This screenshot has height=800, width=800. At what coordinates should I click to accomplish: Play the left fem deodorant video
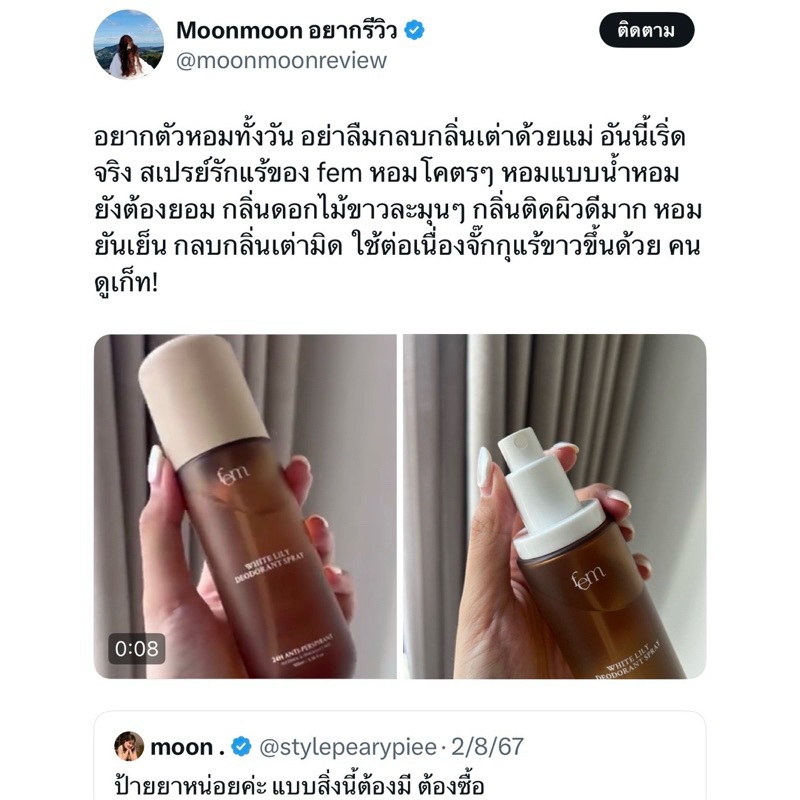(245, 506)
